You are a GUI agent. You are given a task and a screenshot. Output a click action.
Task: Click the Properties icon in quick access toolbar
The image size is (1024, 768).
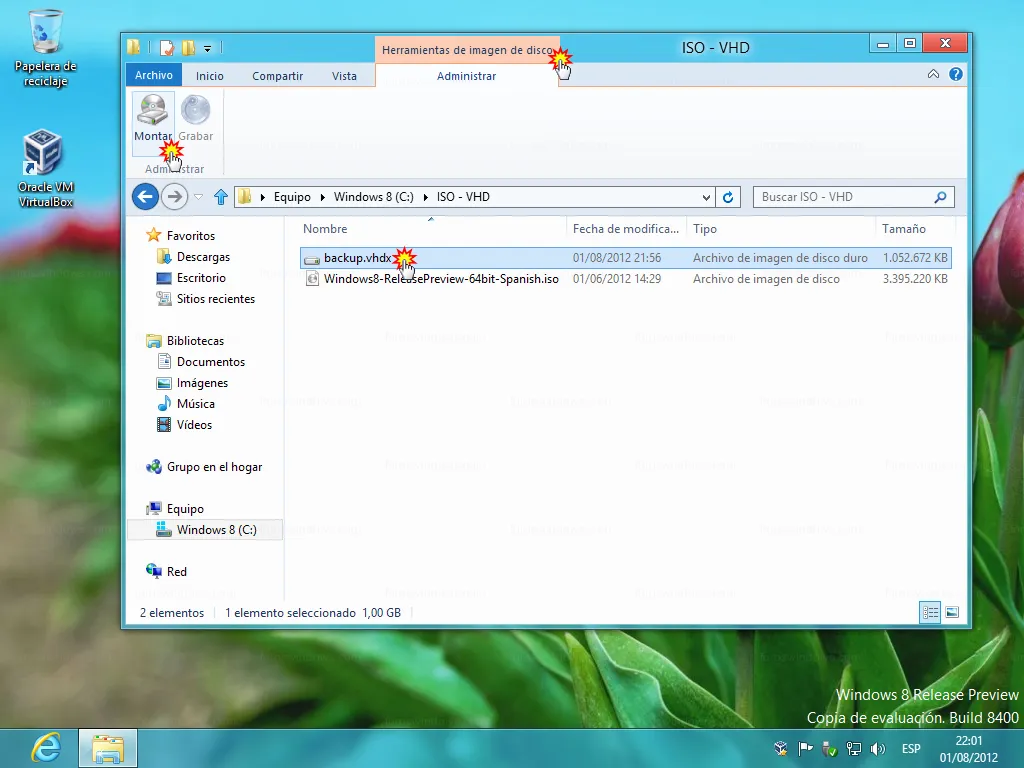click(167, 48)
